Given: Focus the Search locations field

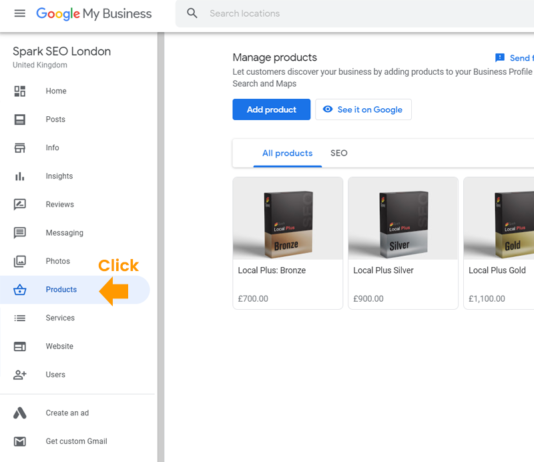Looking at the screenshot, I should (x=355, y=14).
